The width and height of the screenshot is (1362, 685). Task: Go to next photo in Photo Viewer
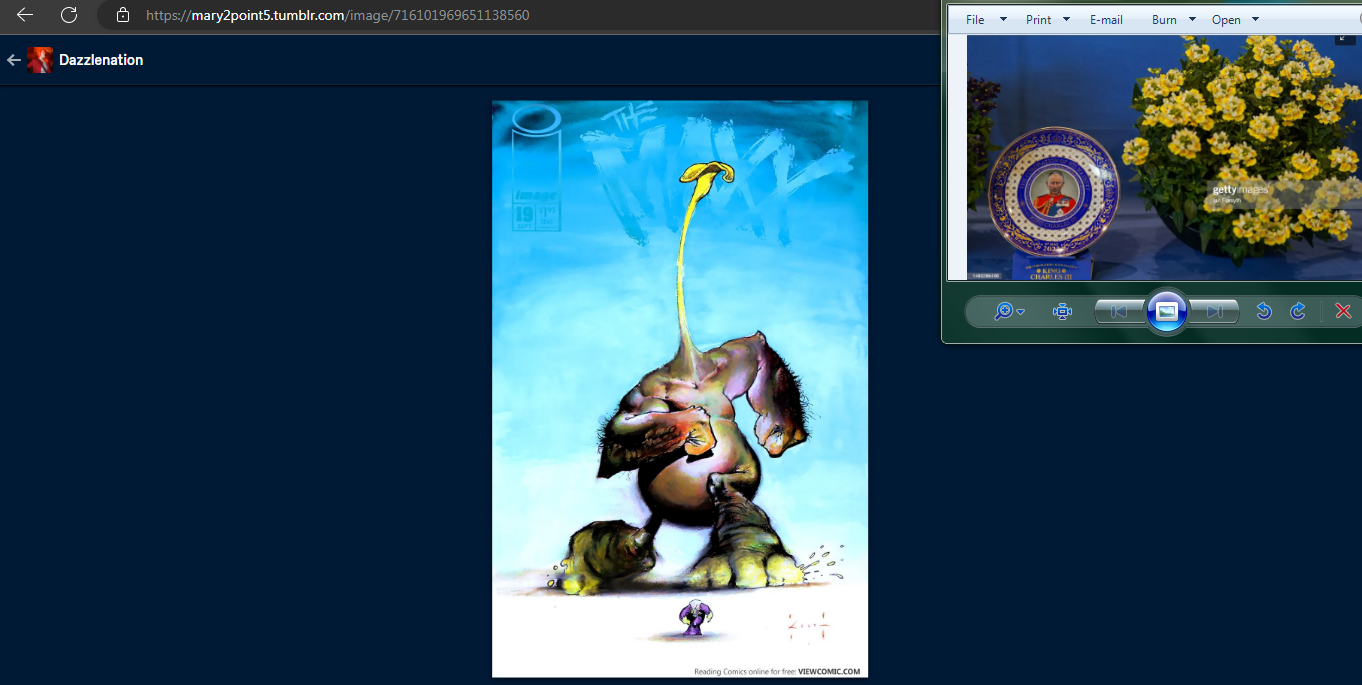1214,312
